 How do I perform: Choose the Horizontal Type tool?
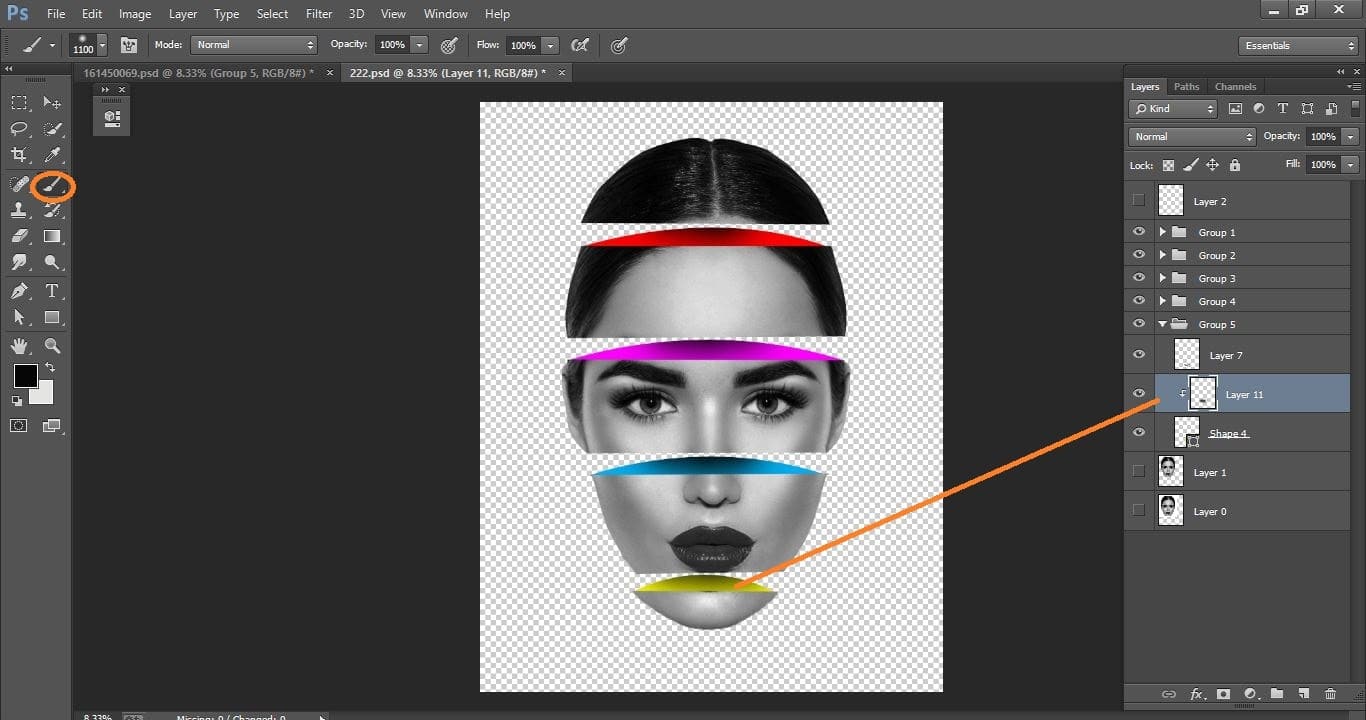(x=52, y=291)
